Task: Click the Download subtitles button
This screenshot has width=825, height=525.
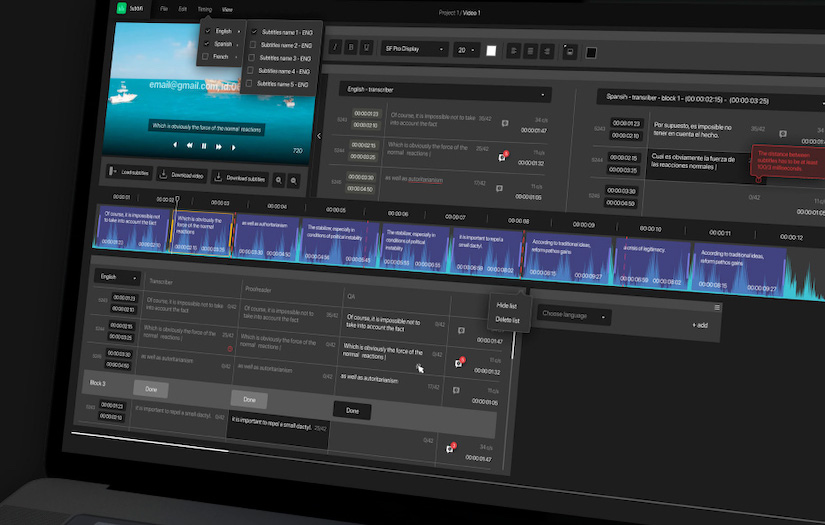Action: tap(240, 178)
